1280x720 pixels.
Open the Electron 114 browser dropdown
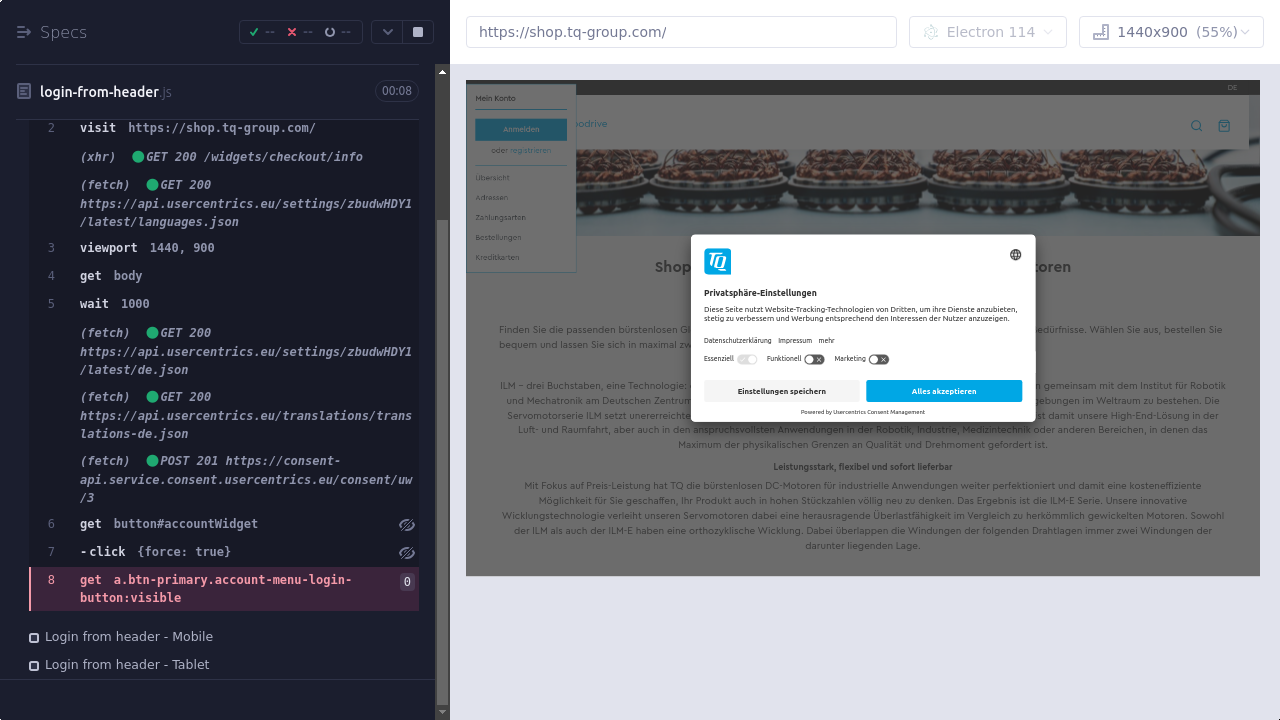tap(987, 32)
